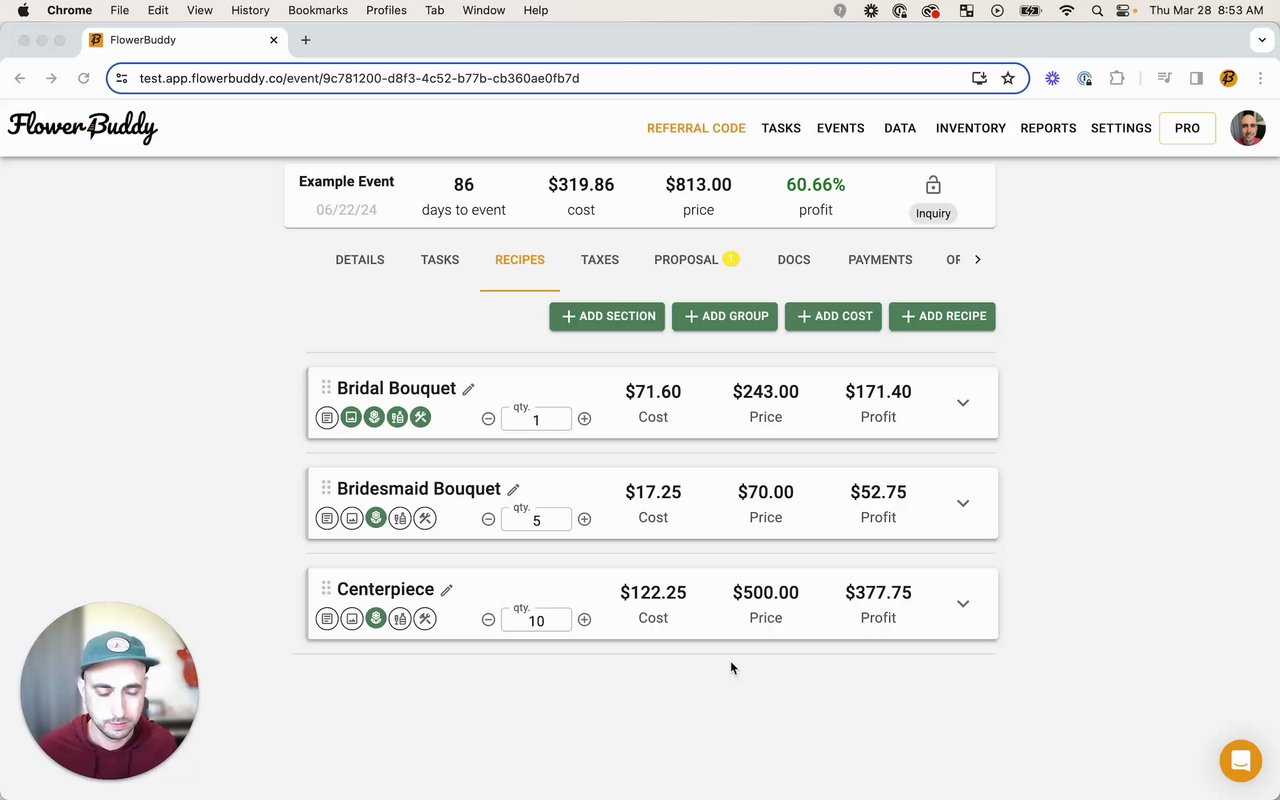Toggle the image icon on Bridesmaid Bouquet

tap(351, 518)
